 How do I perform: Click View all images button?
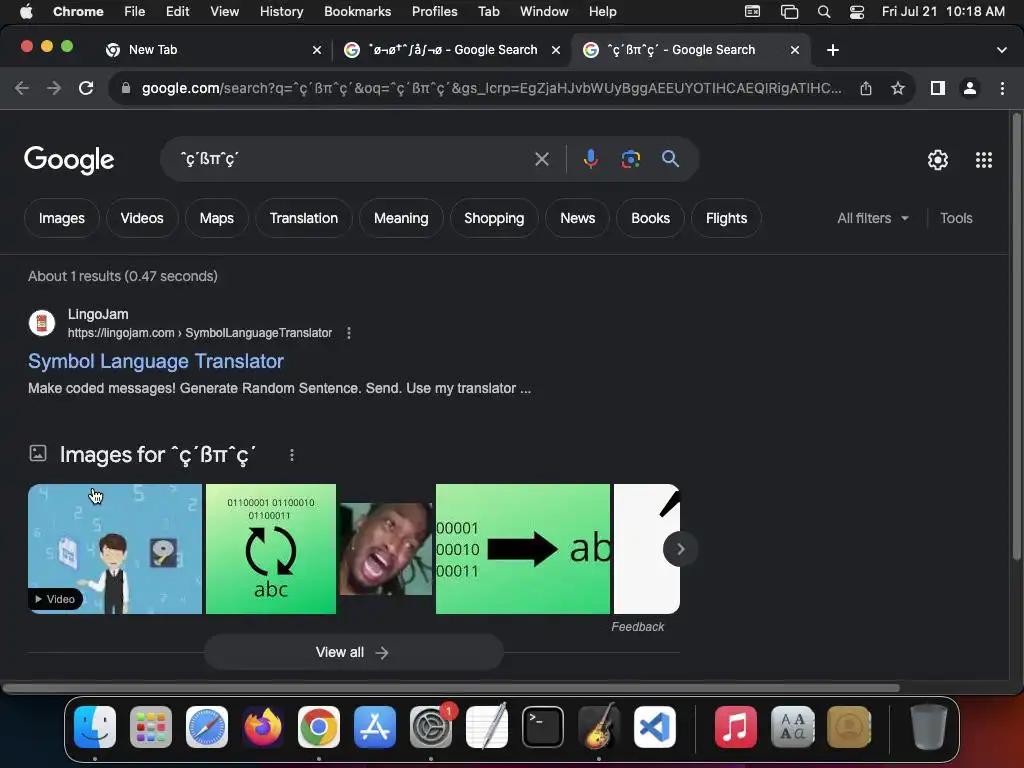click(x=353, y=652)
